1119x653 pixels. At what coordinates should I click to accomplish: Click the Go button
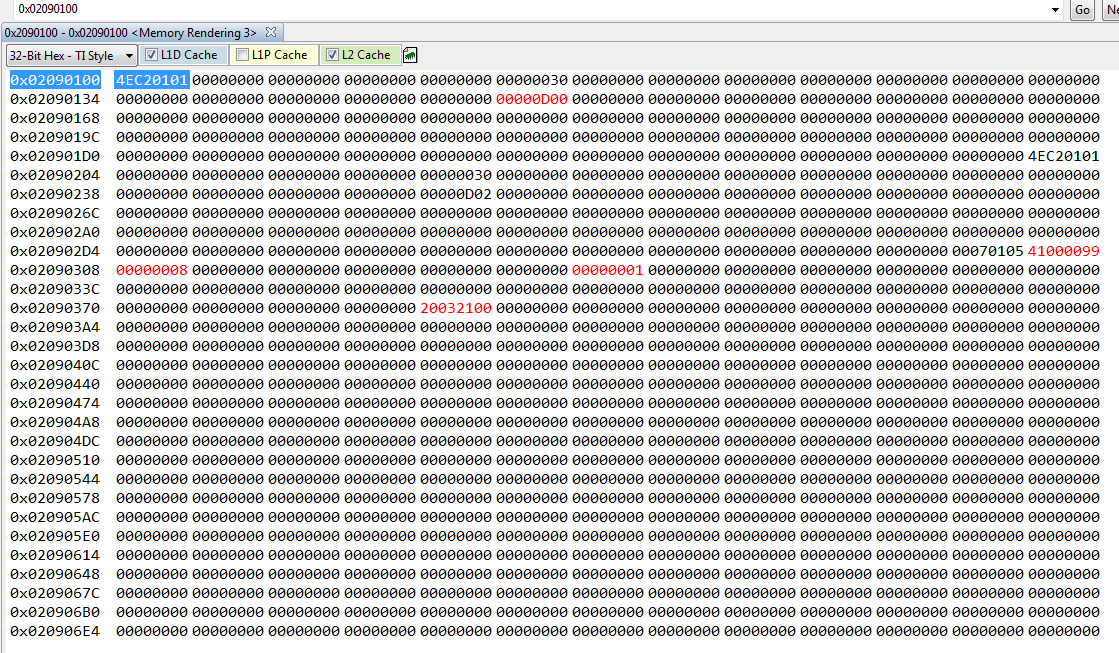pos(1083,9)
